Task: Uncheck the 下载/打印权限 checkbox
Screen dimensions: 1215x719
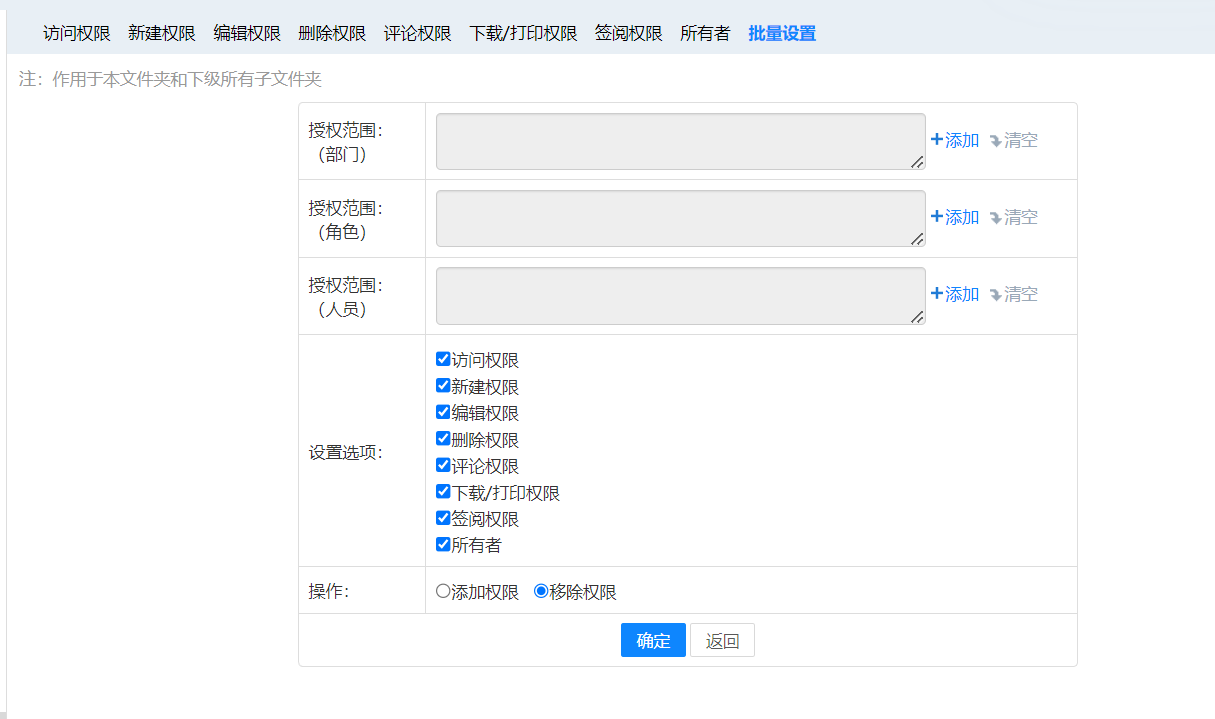Action: pos(443,492)
